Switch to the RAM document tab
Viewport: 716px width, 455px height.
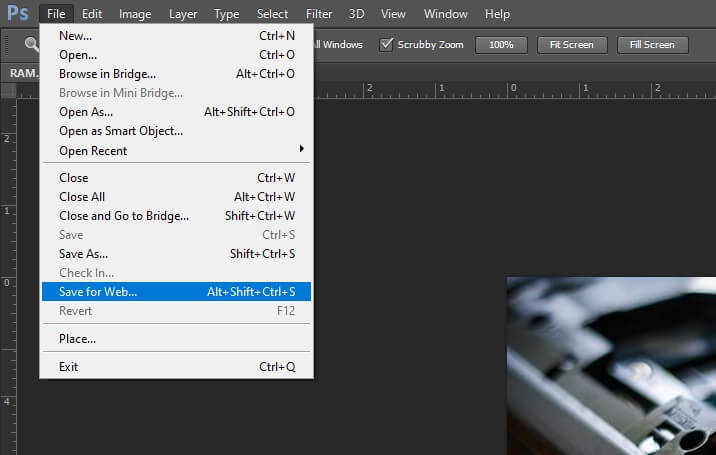(x=22, y=73)
